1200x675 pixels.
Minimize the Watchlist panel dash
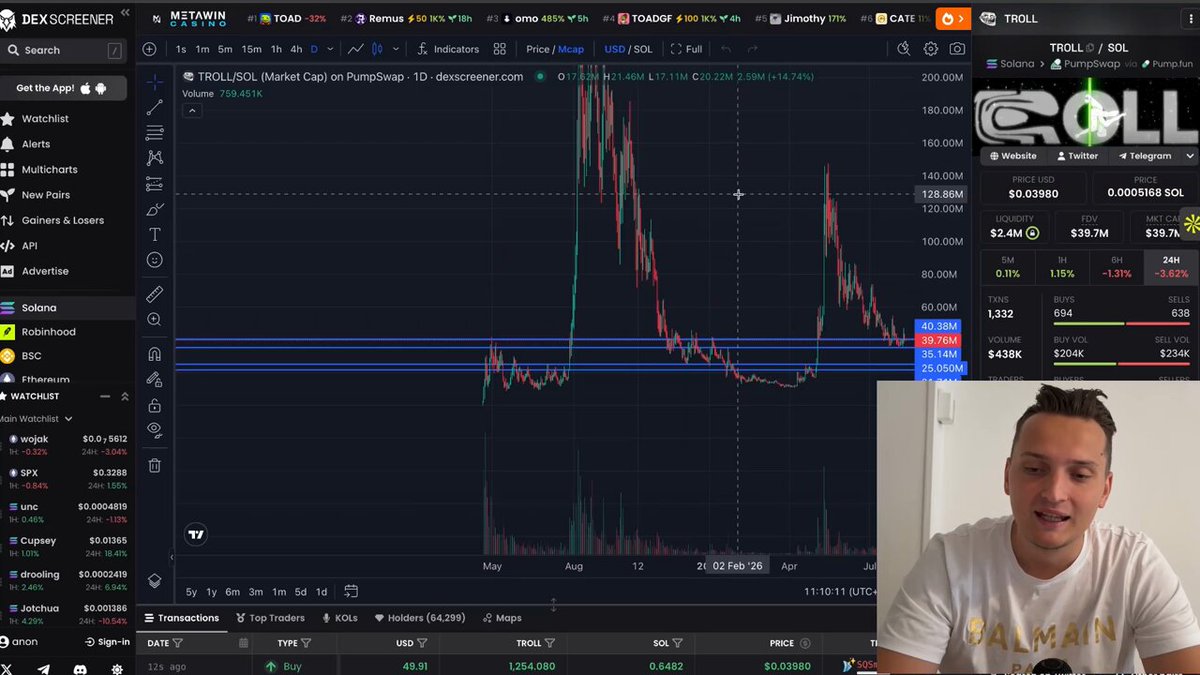104,397
